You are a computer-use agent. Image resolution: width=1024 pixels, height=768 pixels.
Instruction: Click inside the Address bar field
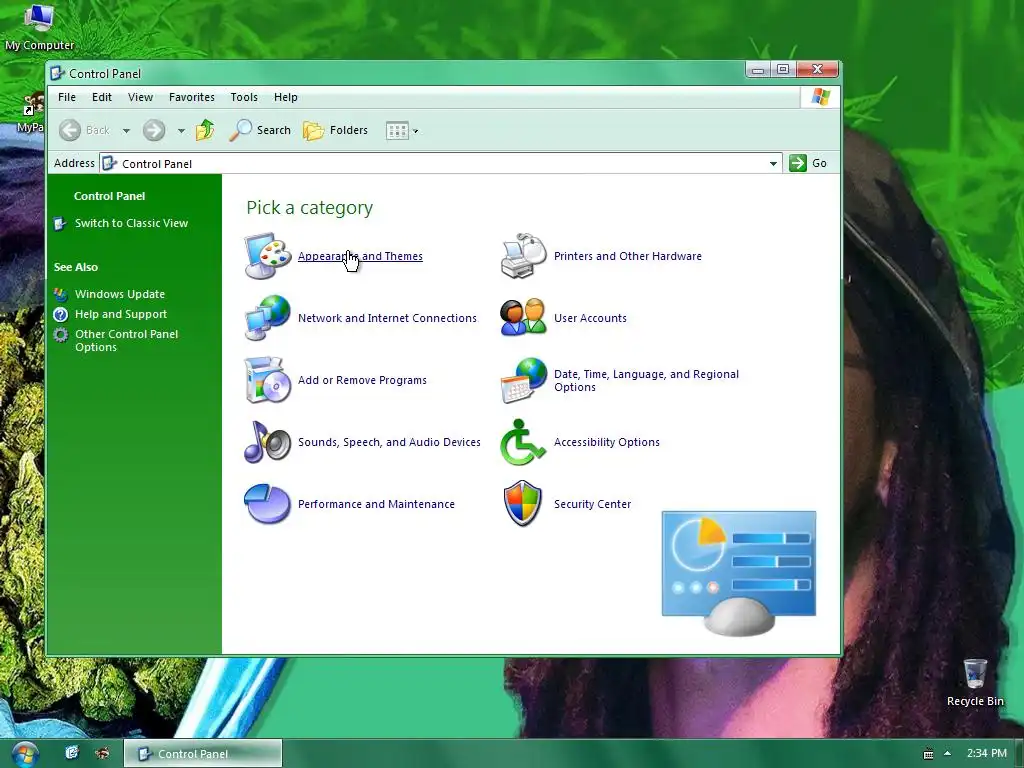coord(441,163)
